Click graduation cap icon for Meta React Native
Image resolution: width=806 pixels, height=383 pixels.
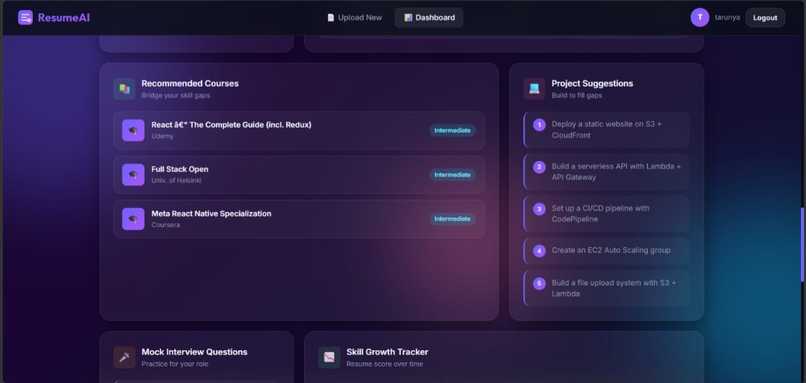(x=133, y=219)
